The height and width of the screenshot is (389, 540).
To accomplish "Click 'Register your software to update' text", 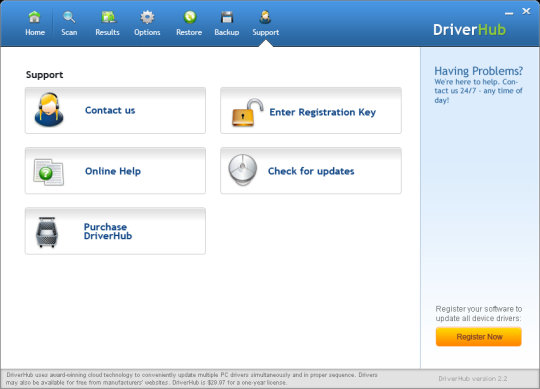I will click(x=479, y=314).
